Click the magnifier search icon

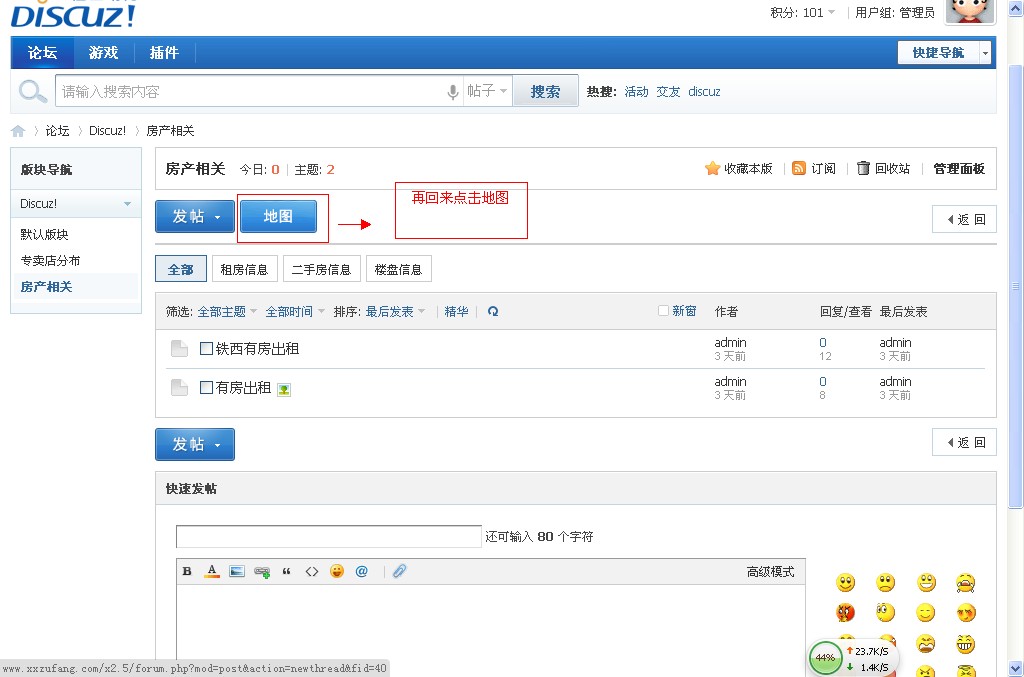[x=32, y=91]
